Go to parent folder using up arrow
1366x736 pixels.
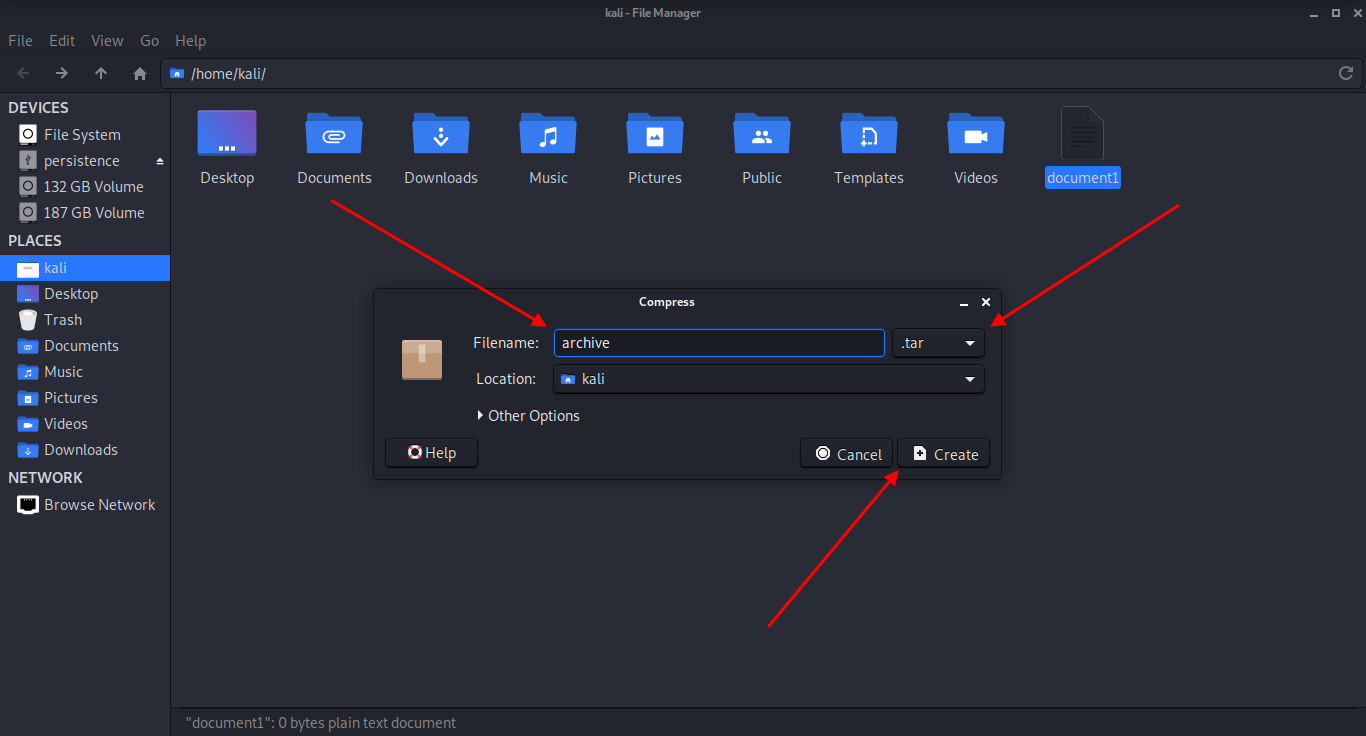point(101,73)
